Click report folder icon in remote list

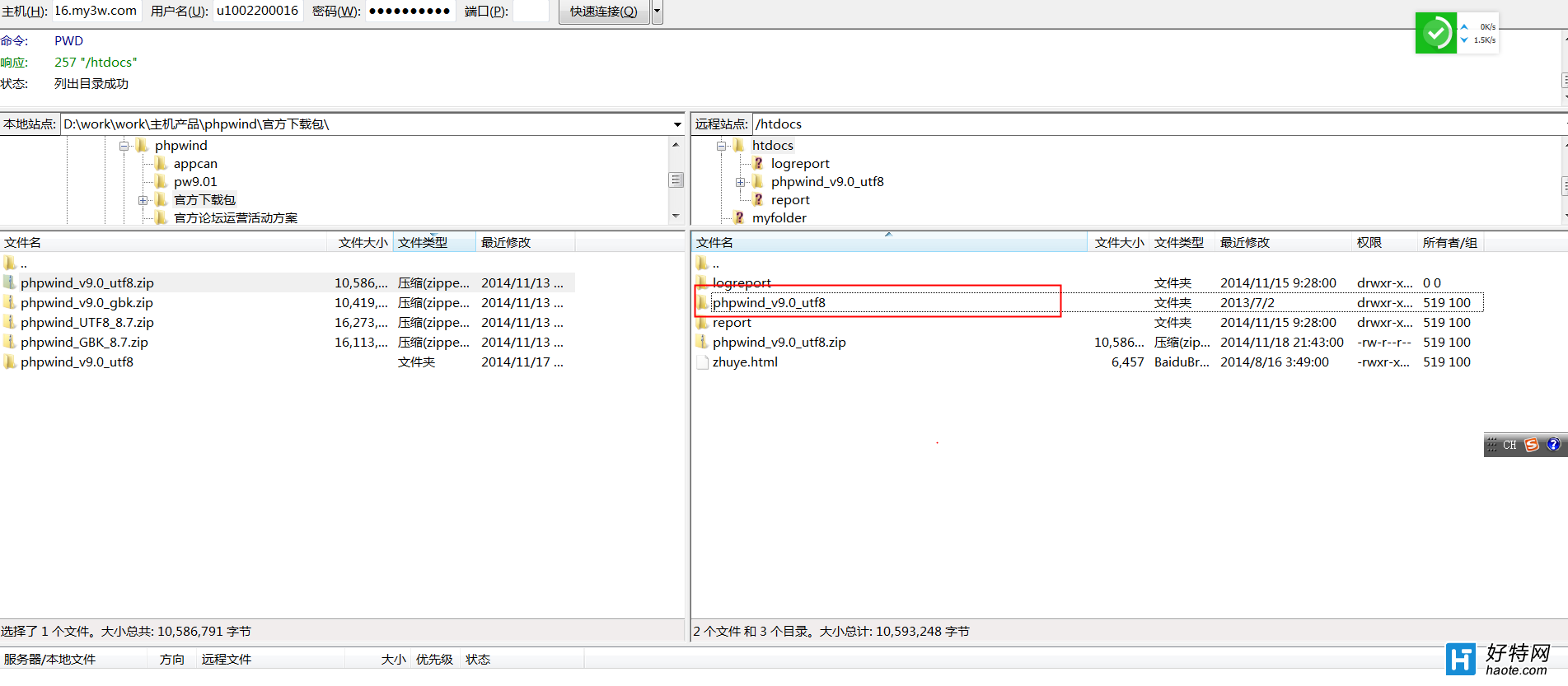[702, 322]
